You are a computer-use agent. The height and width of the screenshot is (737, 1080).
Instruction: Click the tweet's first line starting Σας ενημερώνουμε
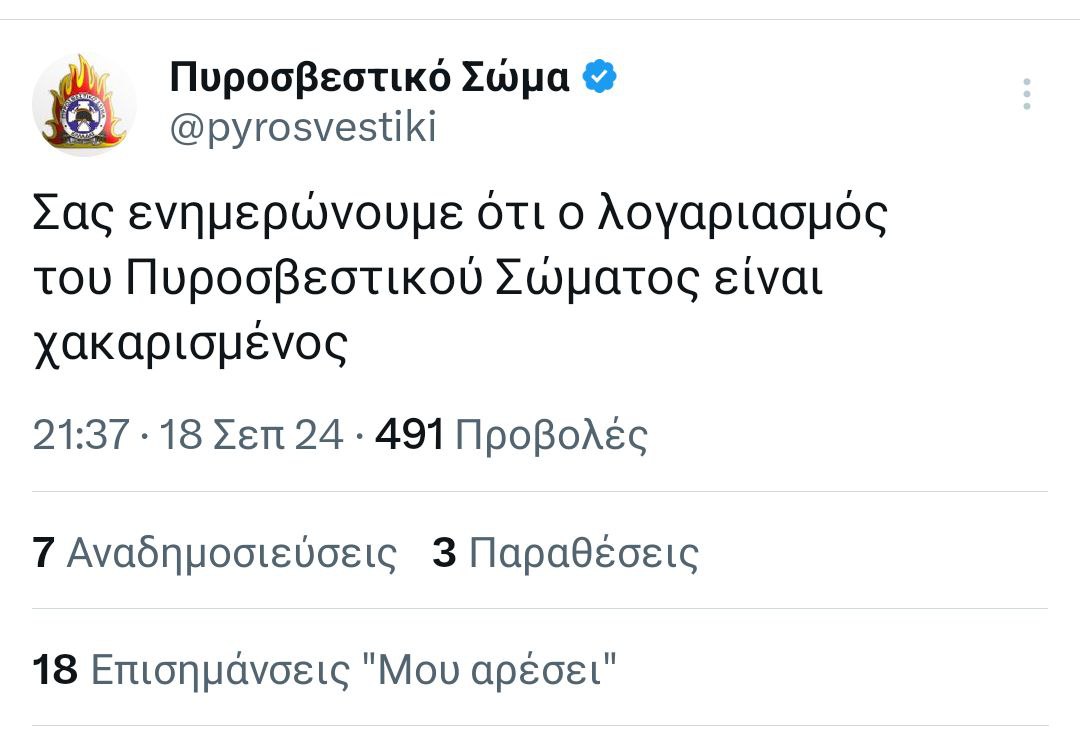[460, 218]
